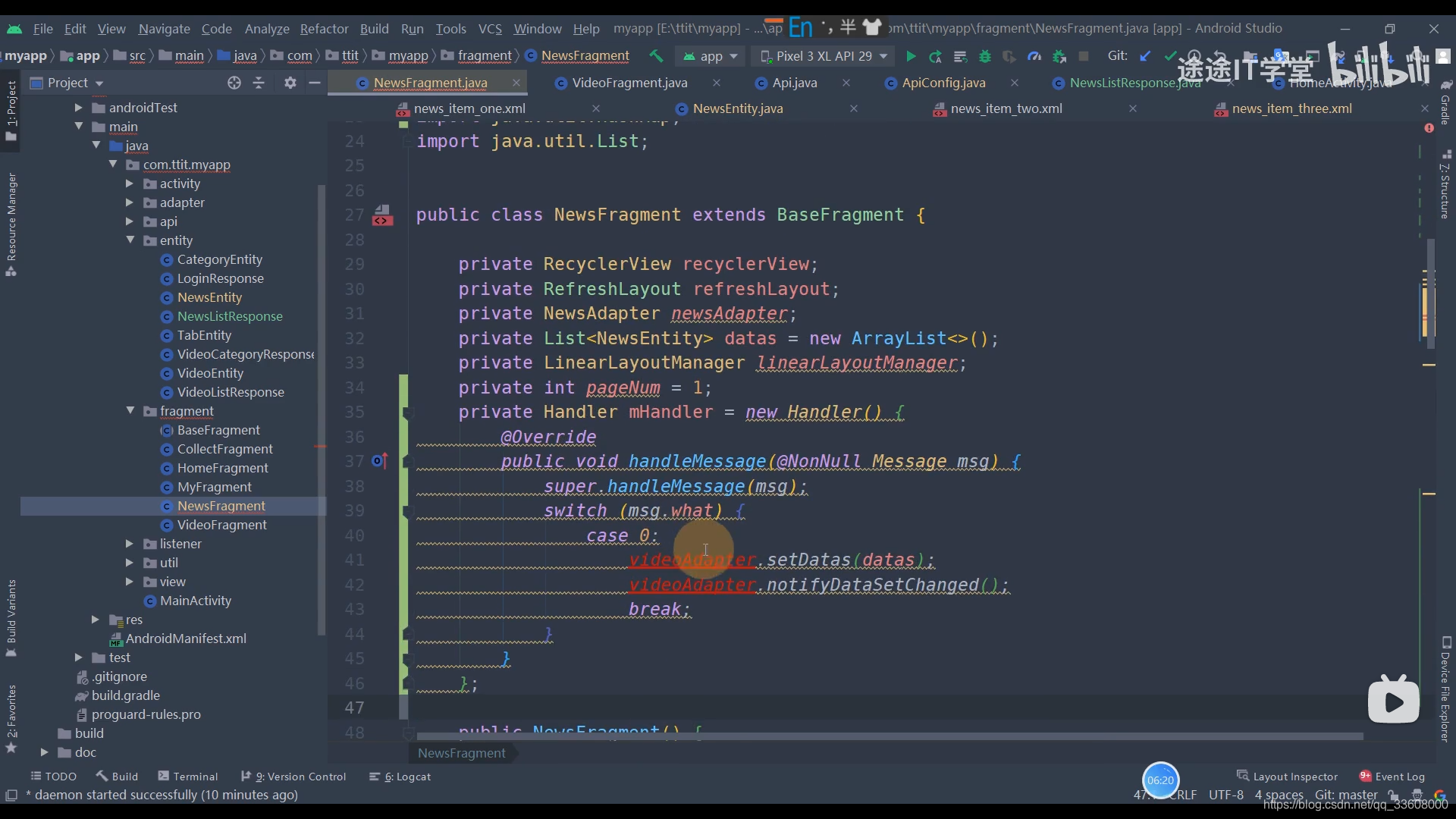
Task: Expand the adapter package
Action: point(129,202)
